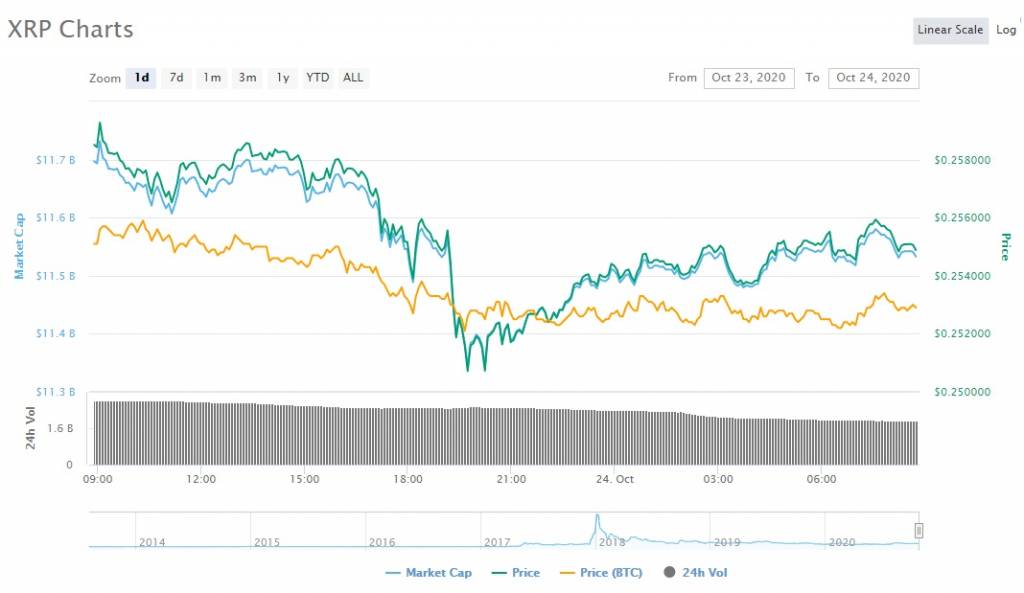Viewport: 1024px width, 593px height.
Task: Select the YTD zoom option
Action: coord(318,78)
